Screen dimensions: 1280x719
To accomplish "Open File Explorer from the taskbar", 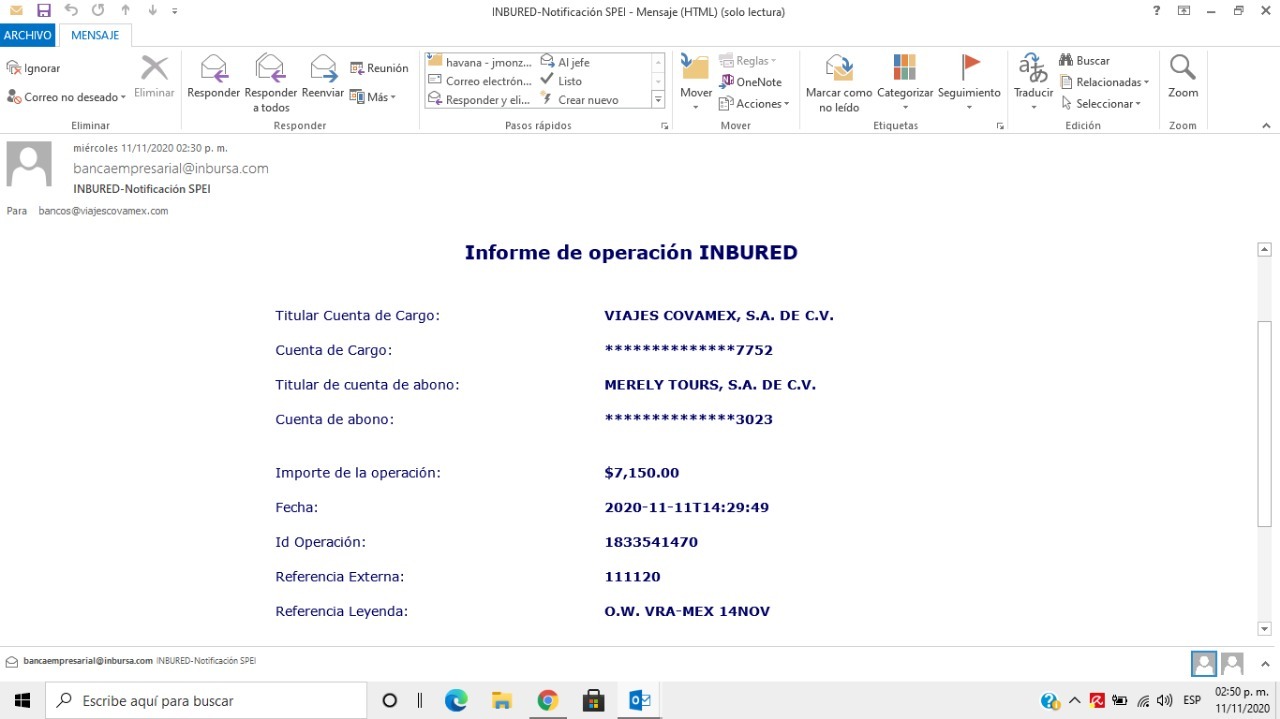I will click(x=502, y=701).
